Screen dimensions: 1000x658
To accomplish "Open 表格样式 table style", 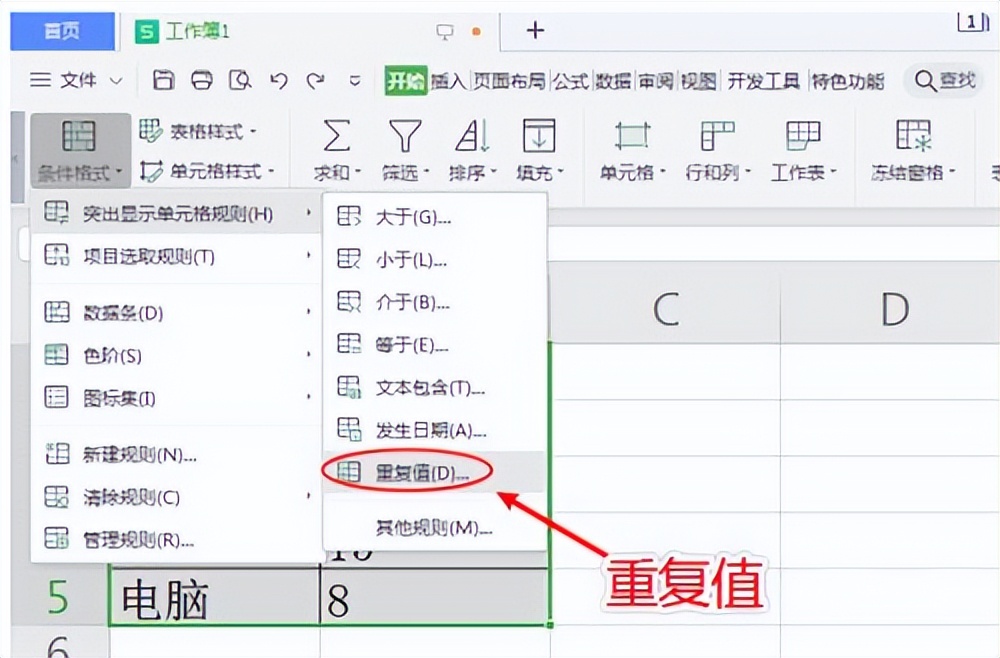I will click(198, 131).
